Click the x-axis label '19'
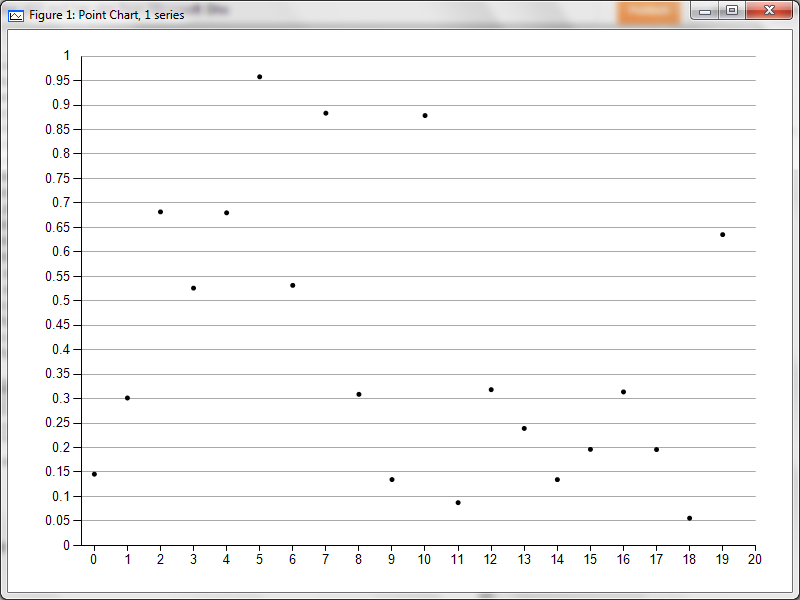Image resolution: width=800 pixels, height=600 pixels. point(722,559)
